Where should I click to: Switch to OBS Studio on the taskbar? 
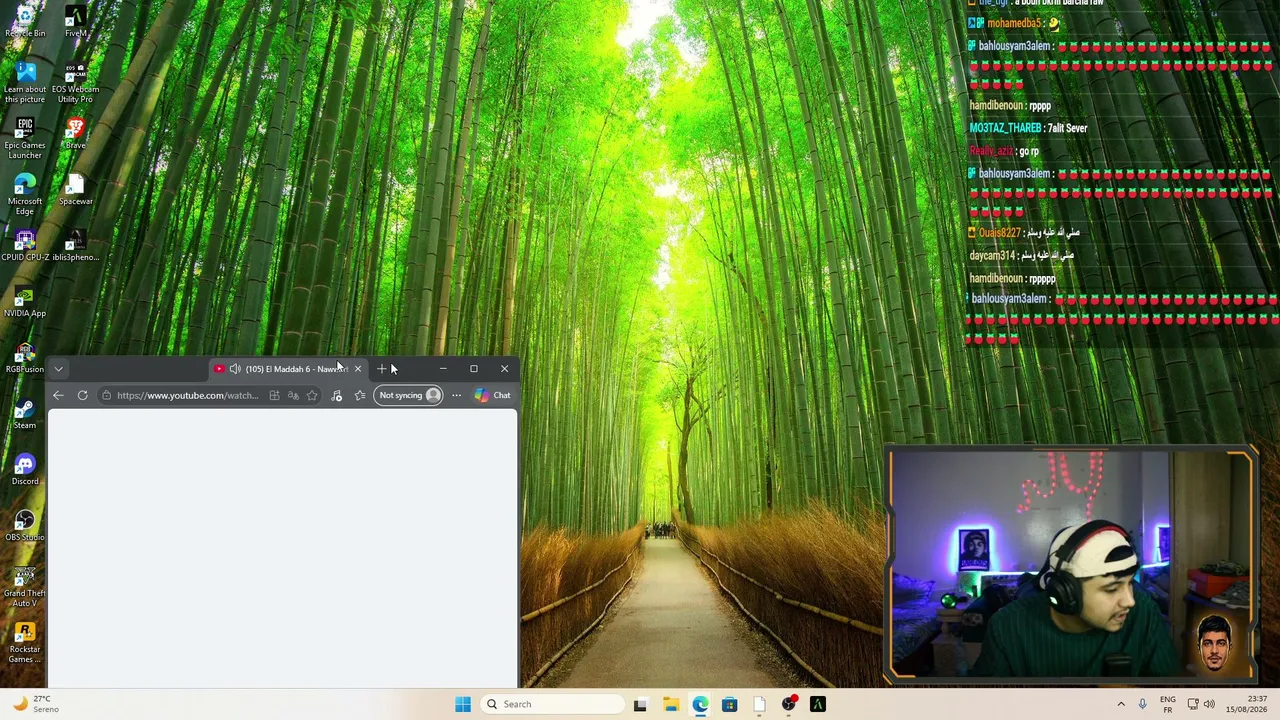coord(788,704)
